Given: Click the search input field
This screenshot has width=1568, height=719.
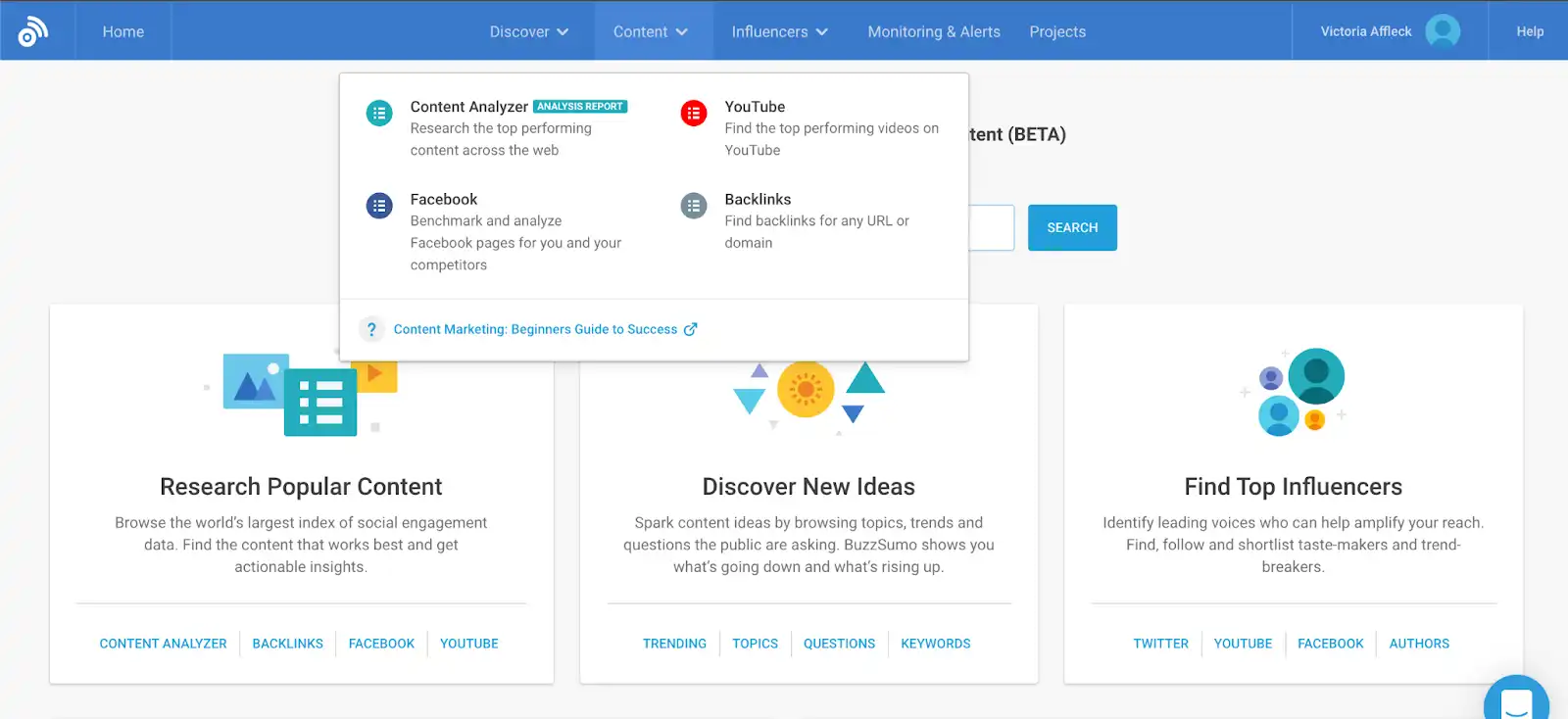Looking at the screenshot, I should [x=991, y=227].
